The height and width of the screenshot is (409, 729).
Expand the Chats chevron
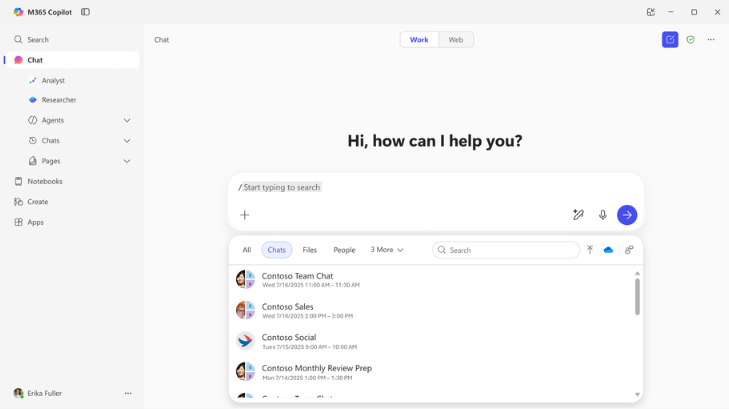(127, 141)
